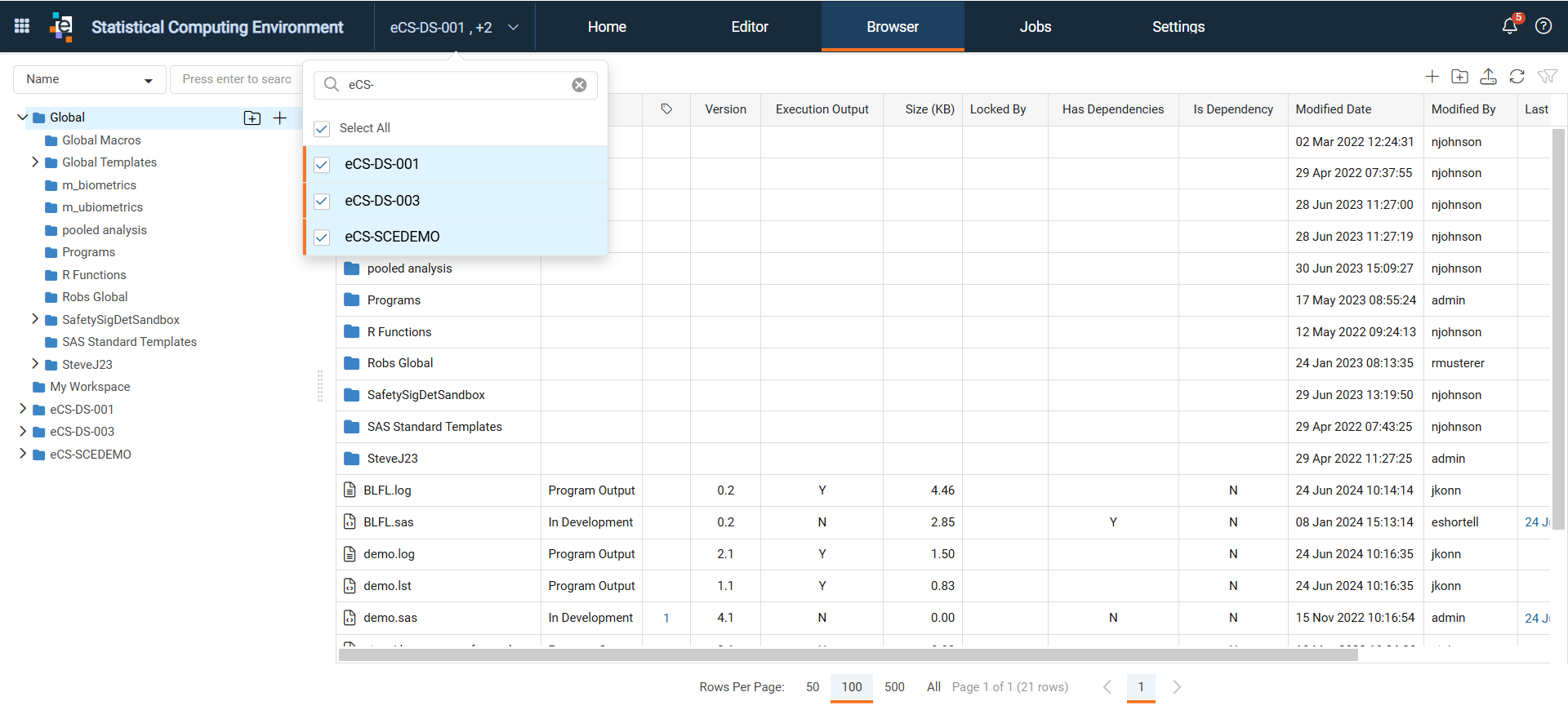Click the demo.log file icon
Image resolution: width=1568 pixels, height=710 pixels.
point(350,554)
